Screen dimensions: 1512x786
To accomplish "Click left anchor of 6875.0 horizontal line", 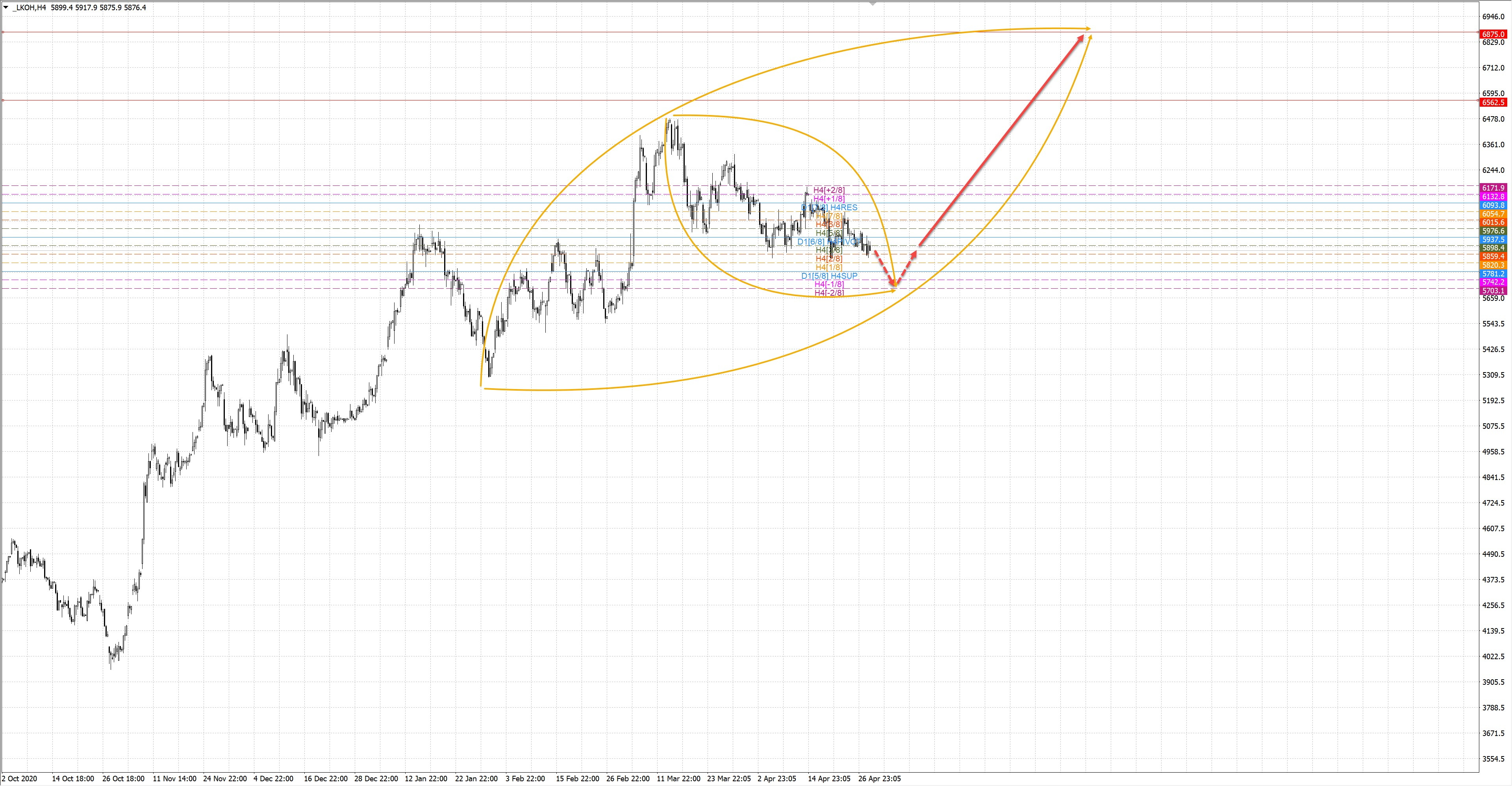I will (x=3, y=32).
